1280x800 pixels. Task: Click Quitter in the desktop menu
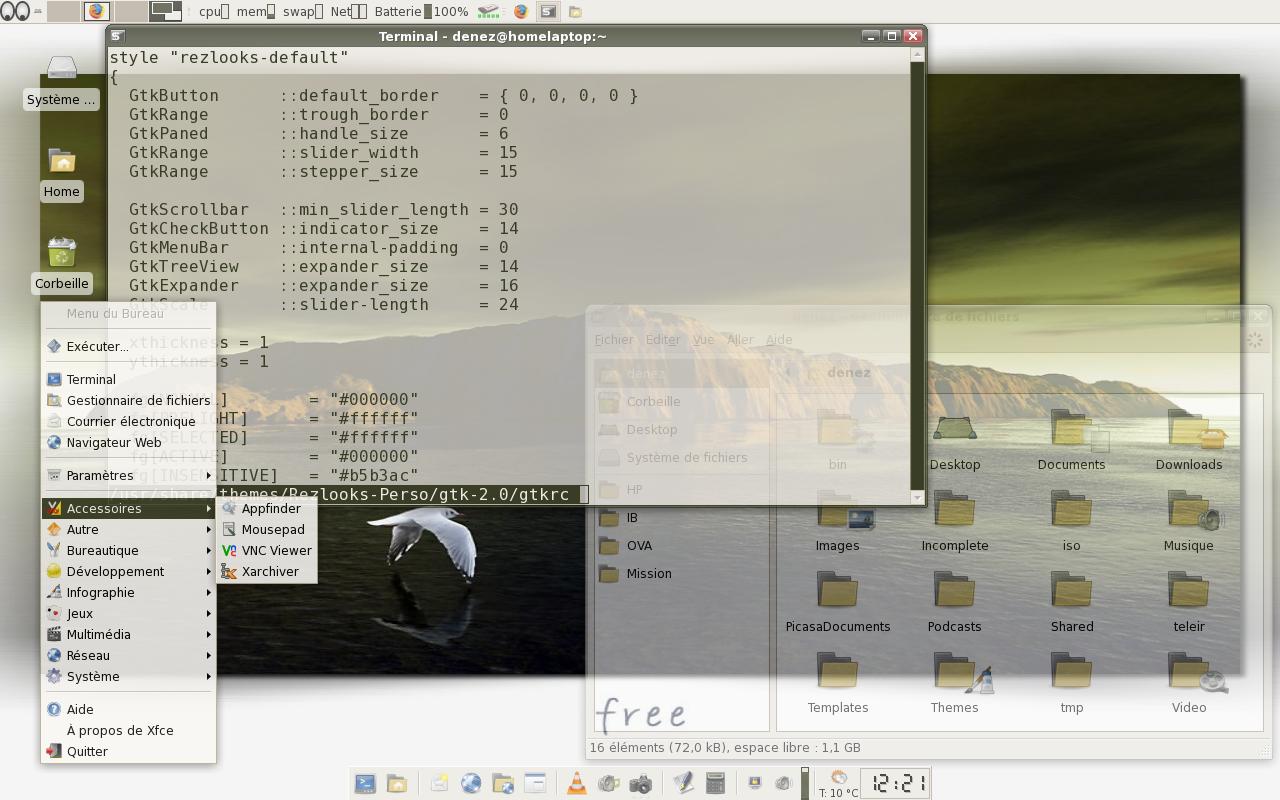[x=128, y=751]
